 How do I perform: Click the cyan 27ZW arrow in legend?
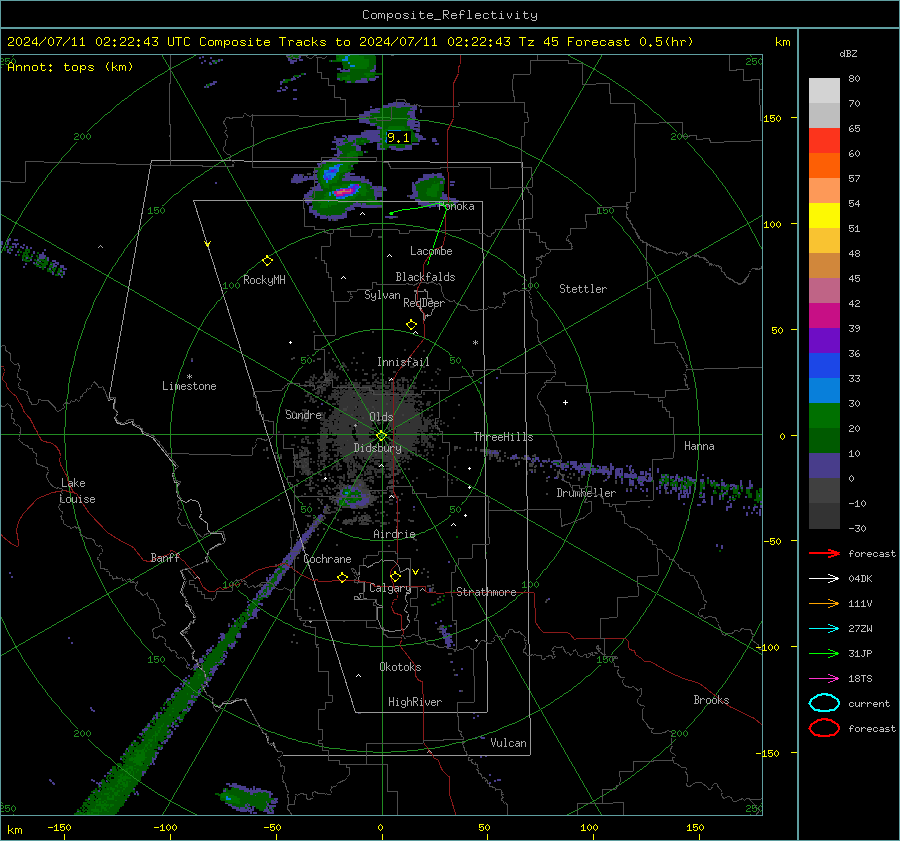825,629
